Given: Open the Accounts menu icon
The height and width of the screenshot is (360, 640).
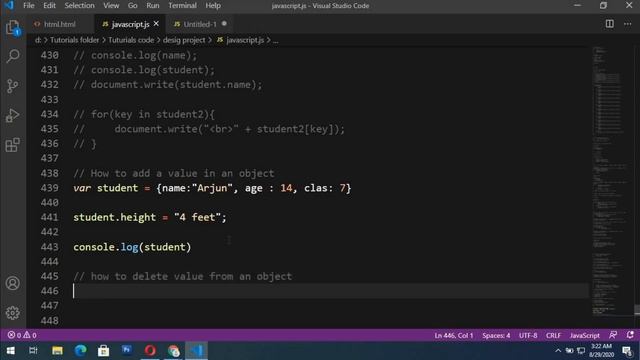Looking at the screenshot, I should [x=13, y=283].
